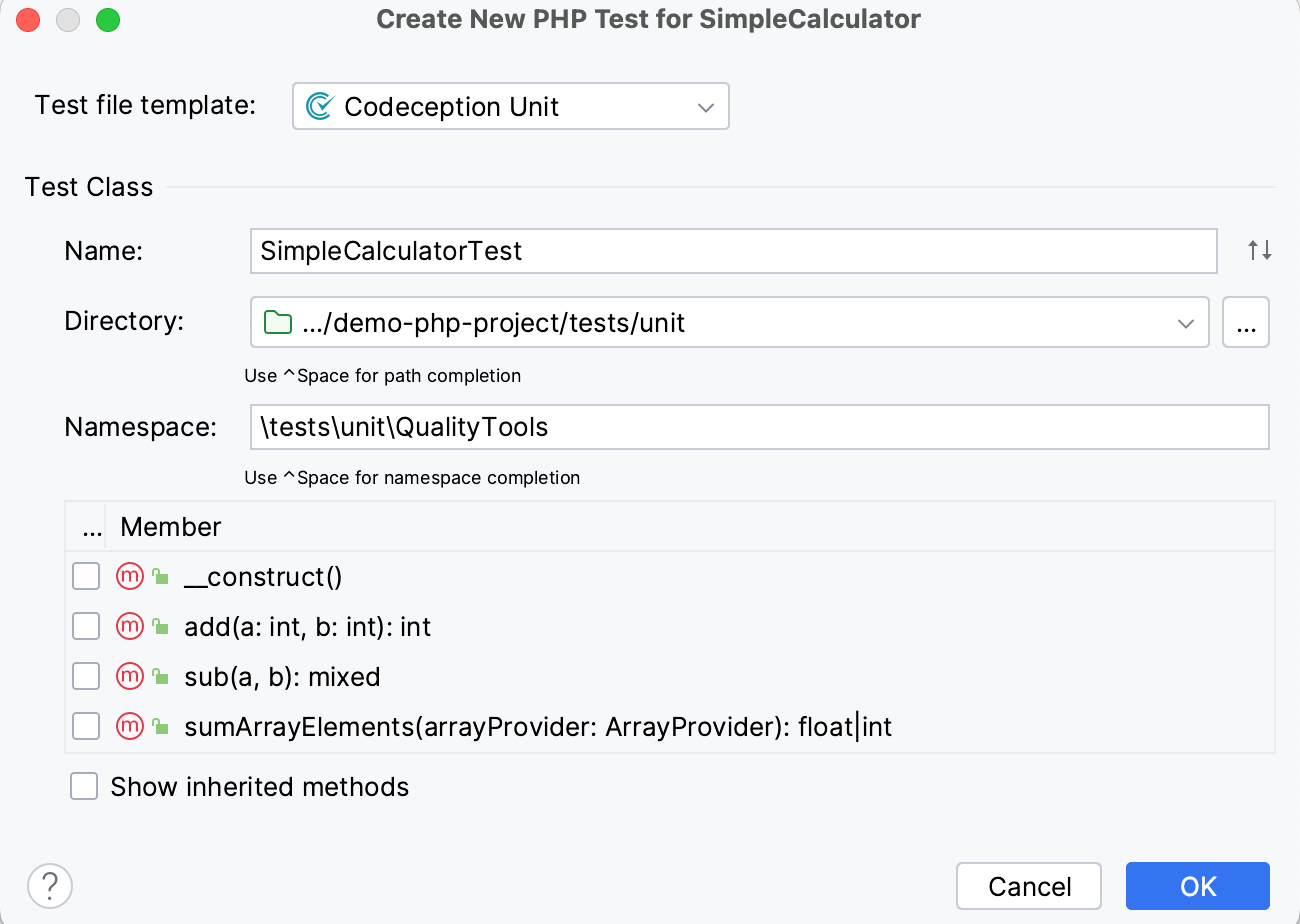The height and width of the screenshot is (924, 1300).
Task: Click the Member column header
Action: click(x=170, y=527)
